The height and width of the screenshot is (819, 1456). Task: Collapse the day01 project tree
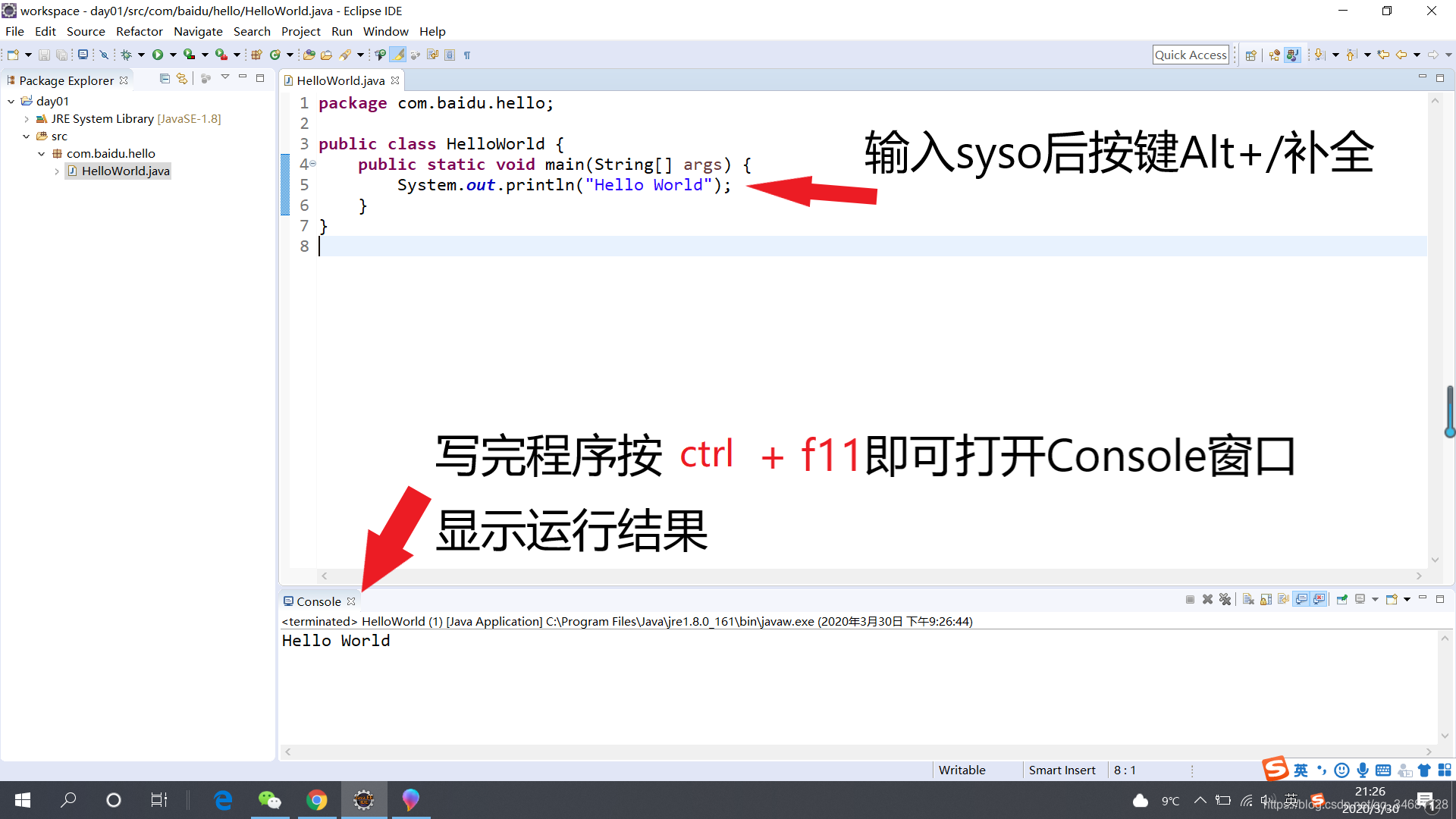[x=9, y=101]
